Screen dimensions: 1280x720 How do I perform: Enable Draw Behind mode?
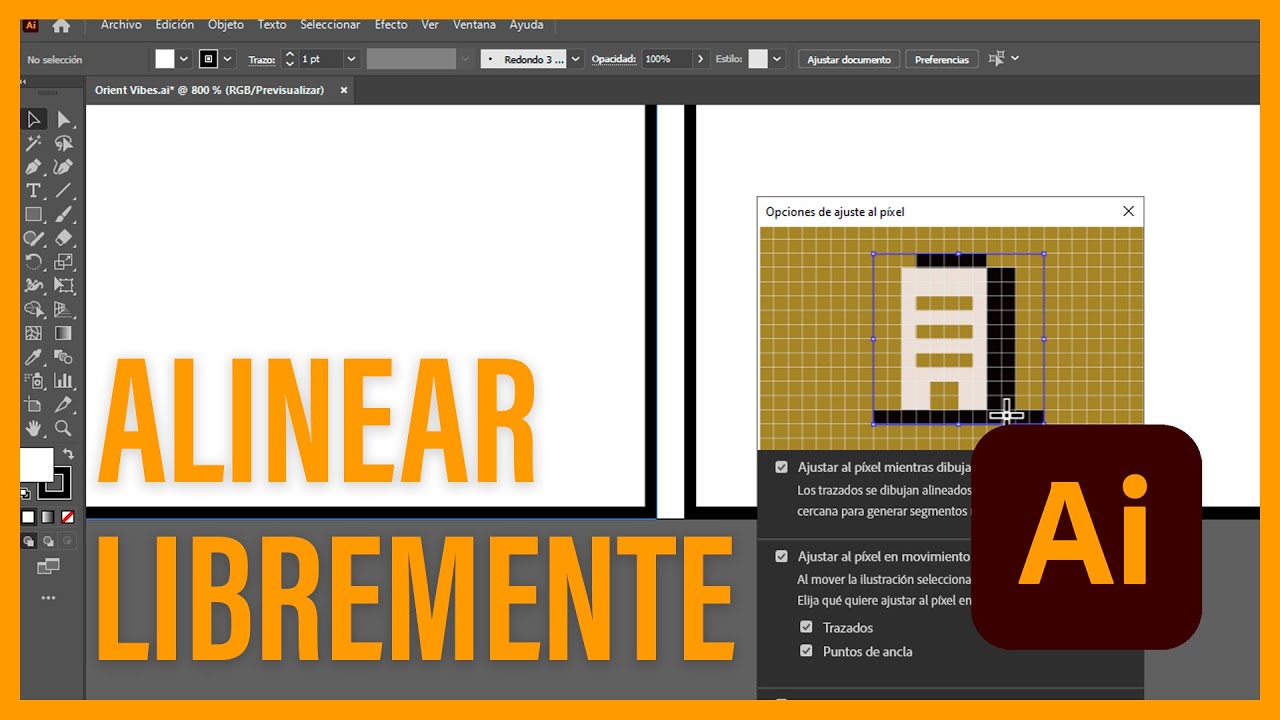click(x=48, y=541)
